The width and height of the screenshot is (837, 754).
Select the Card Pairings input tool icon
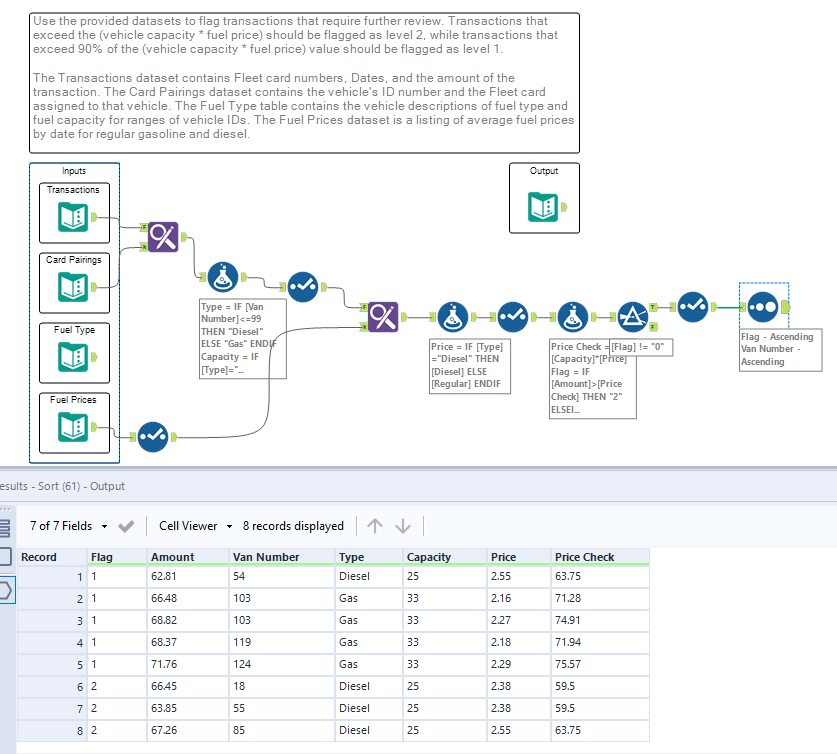pyautogui.click(x=73, y=288)
